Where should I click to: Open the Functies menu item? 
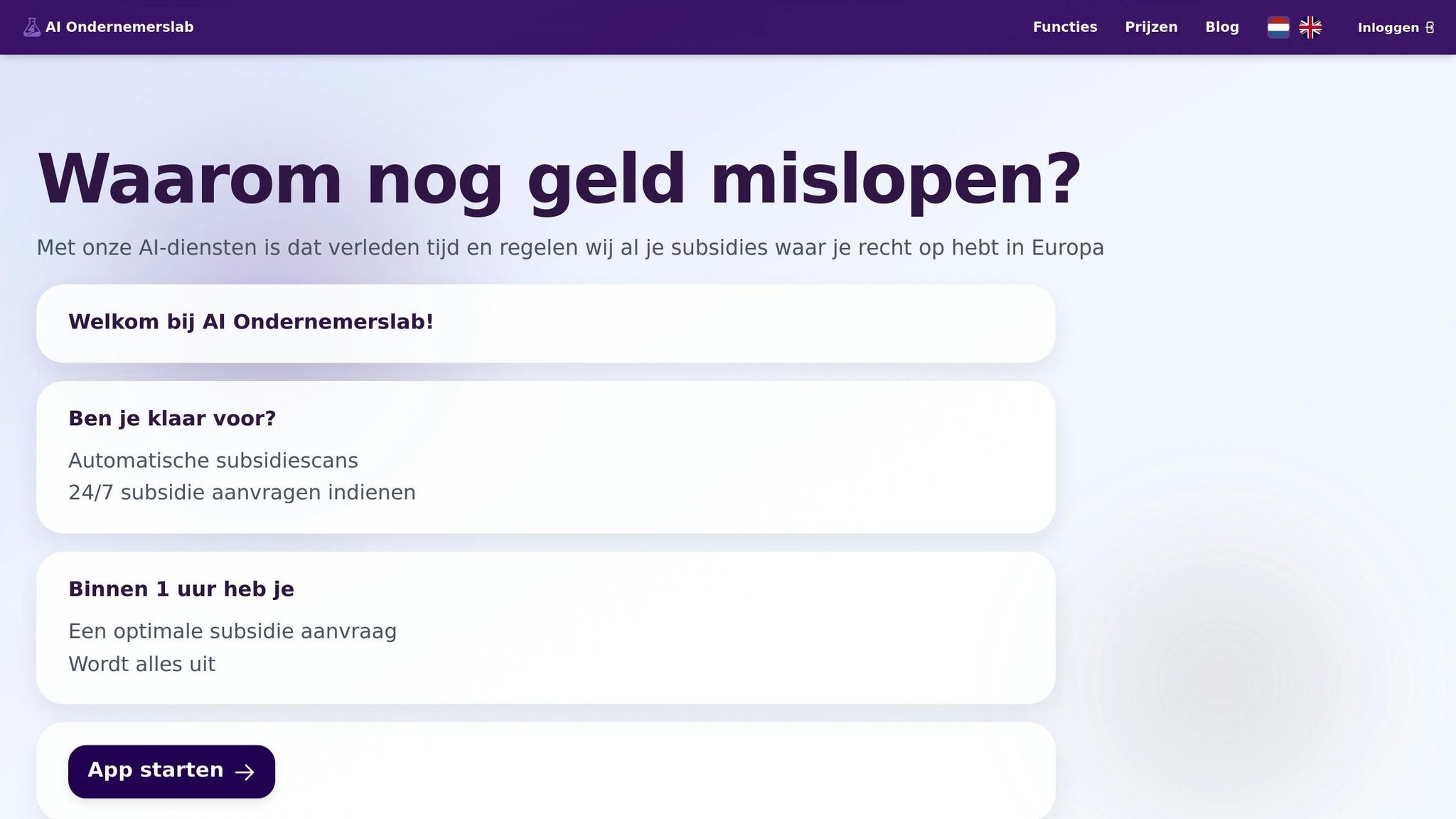point(1064,26)
